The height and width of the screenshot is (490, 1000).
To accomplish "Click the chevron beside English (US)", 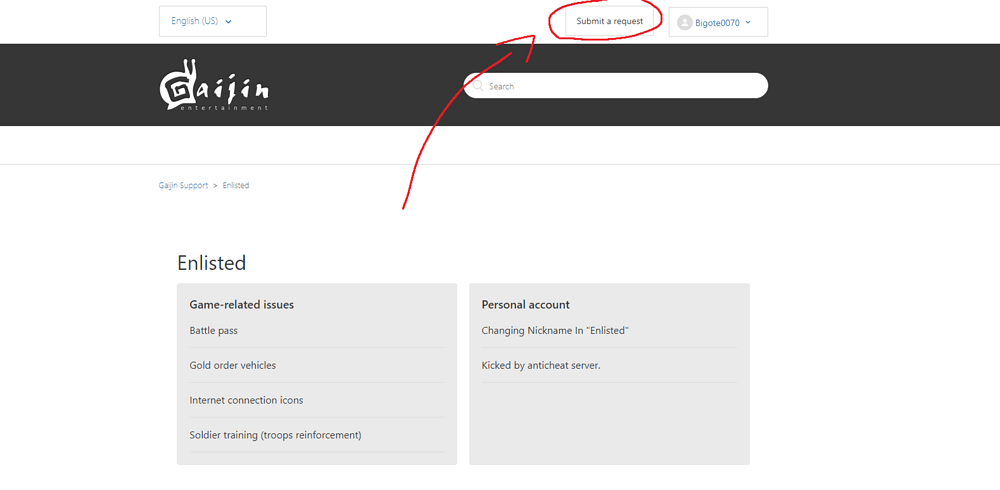I will [229, 22].
